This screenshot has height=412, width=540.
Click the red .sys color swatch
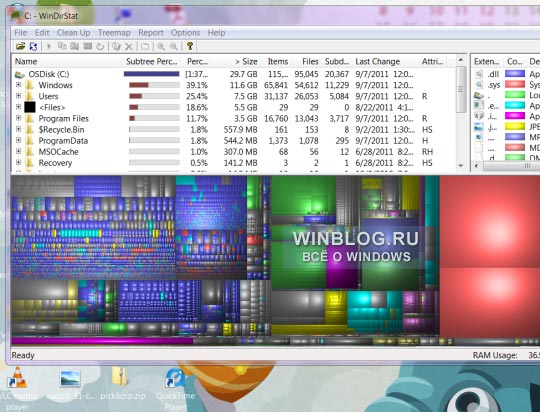[x=515, y=84]
